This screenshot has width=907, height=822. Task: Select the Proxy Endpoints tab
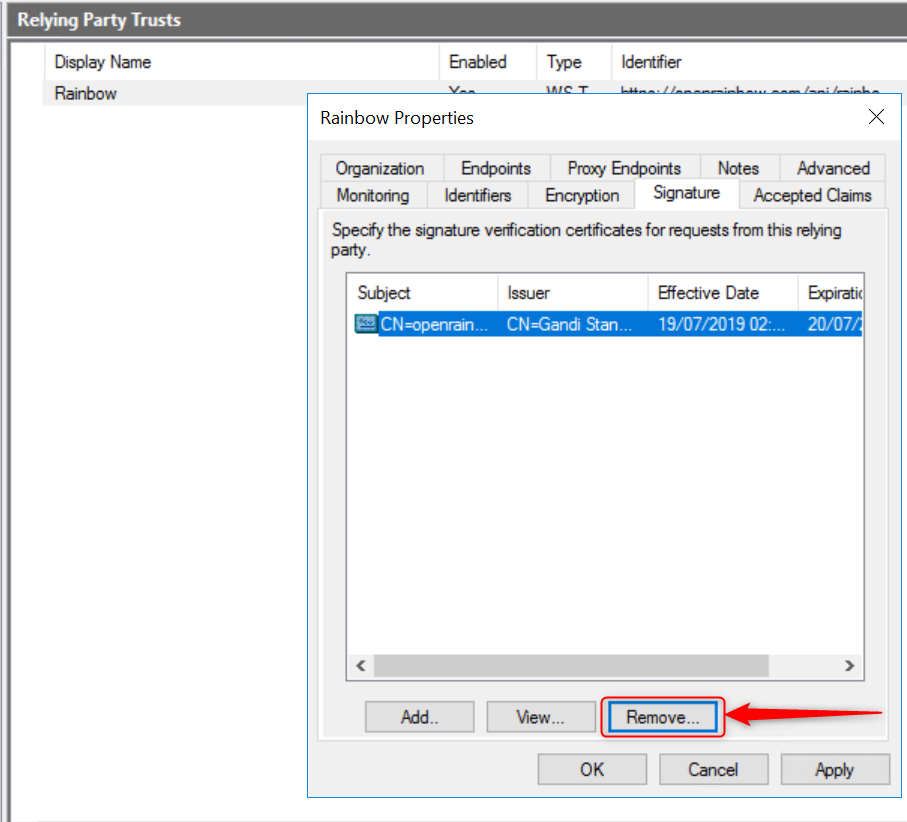pos(623,168)
